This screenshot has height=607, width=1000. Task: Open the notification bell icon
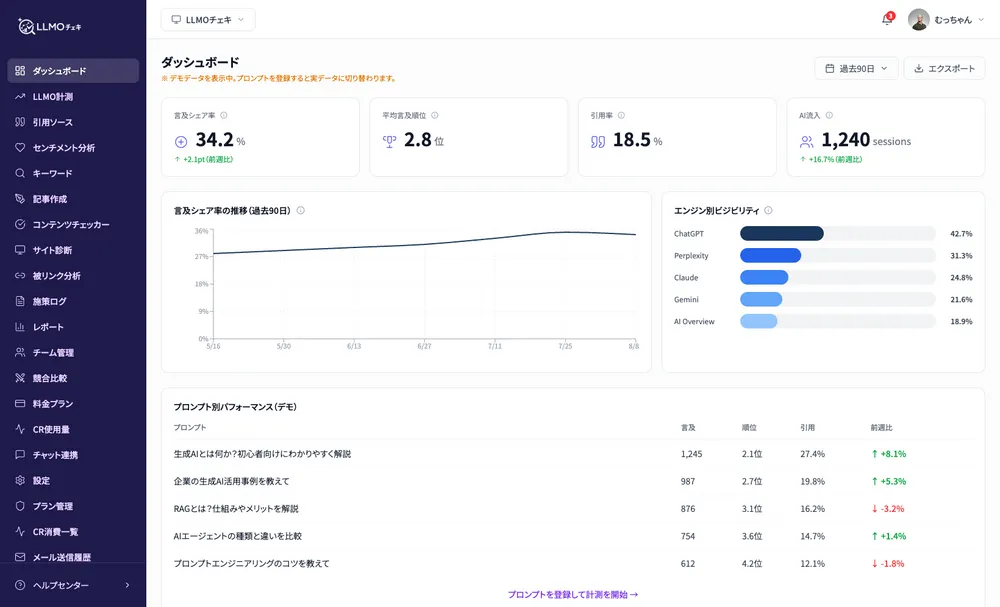click(887, 19)
